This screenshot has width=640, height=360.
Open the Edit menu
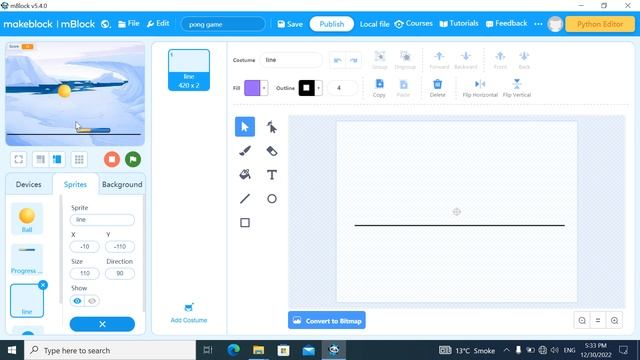point(158,24)
